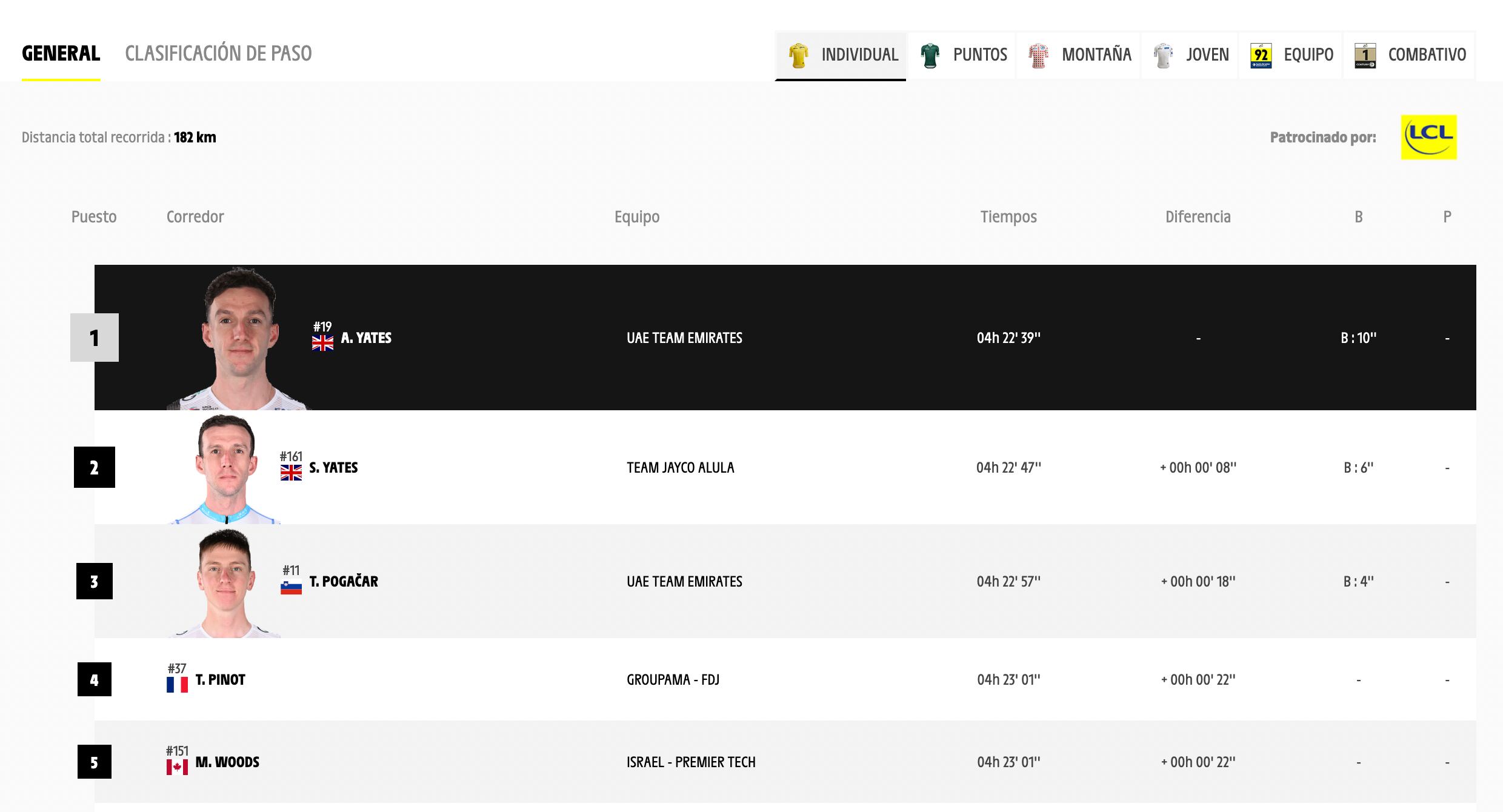Click the combativity number 1 bib icon

pos(1365,55)
